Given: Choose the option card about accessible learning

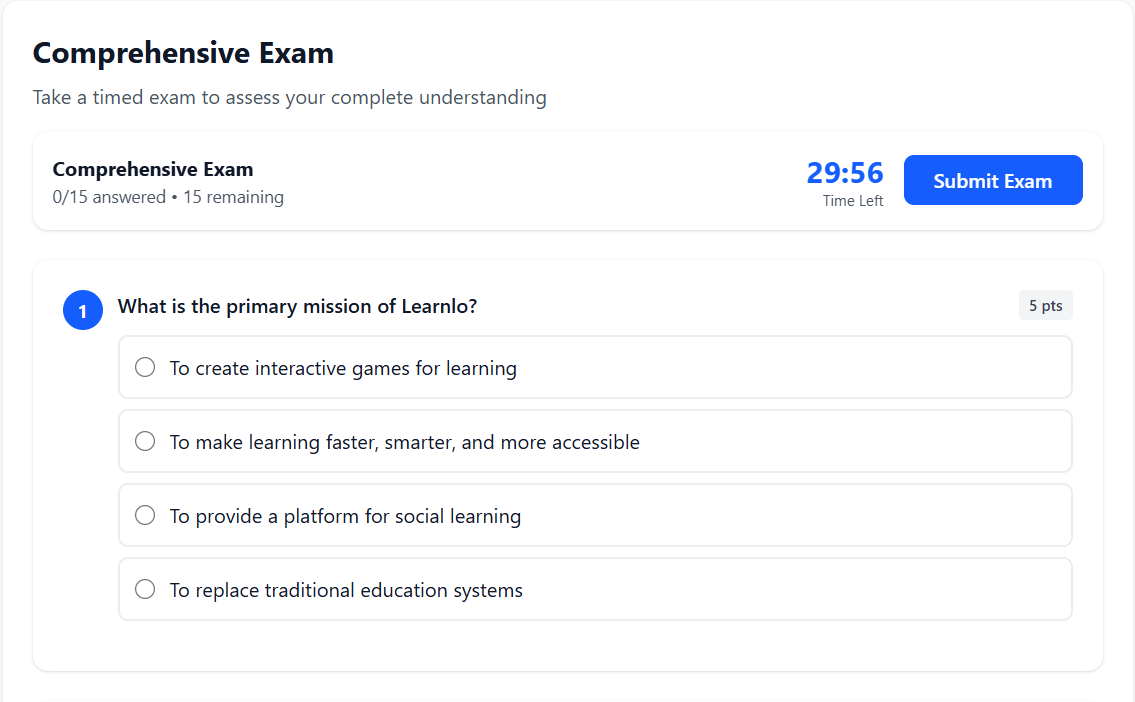Looking at the screenshot, I should tap(595, 441).
